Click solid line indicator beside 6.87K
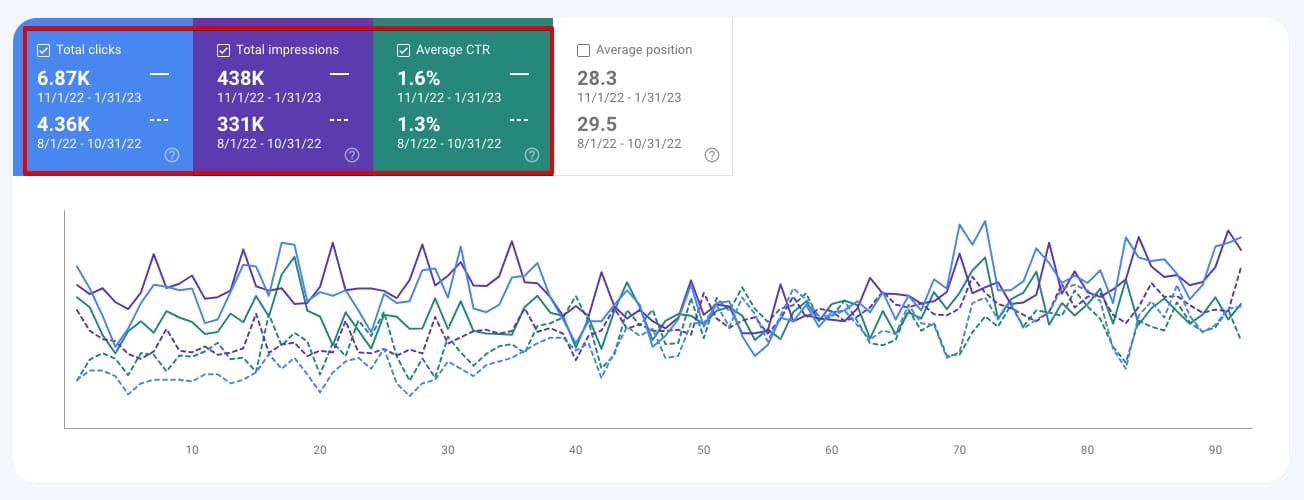 [159, 74]
